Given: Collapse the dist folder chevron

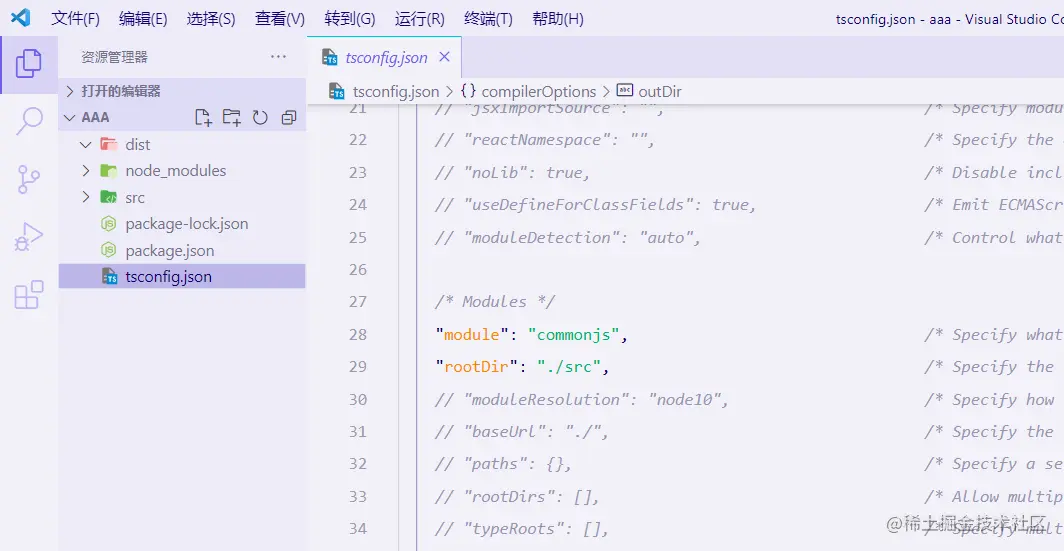Looking at the screenshot, I should pyautogui.click(x=86, y=145).
